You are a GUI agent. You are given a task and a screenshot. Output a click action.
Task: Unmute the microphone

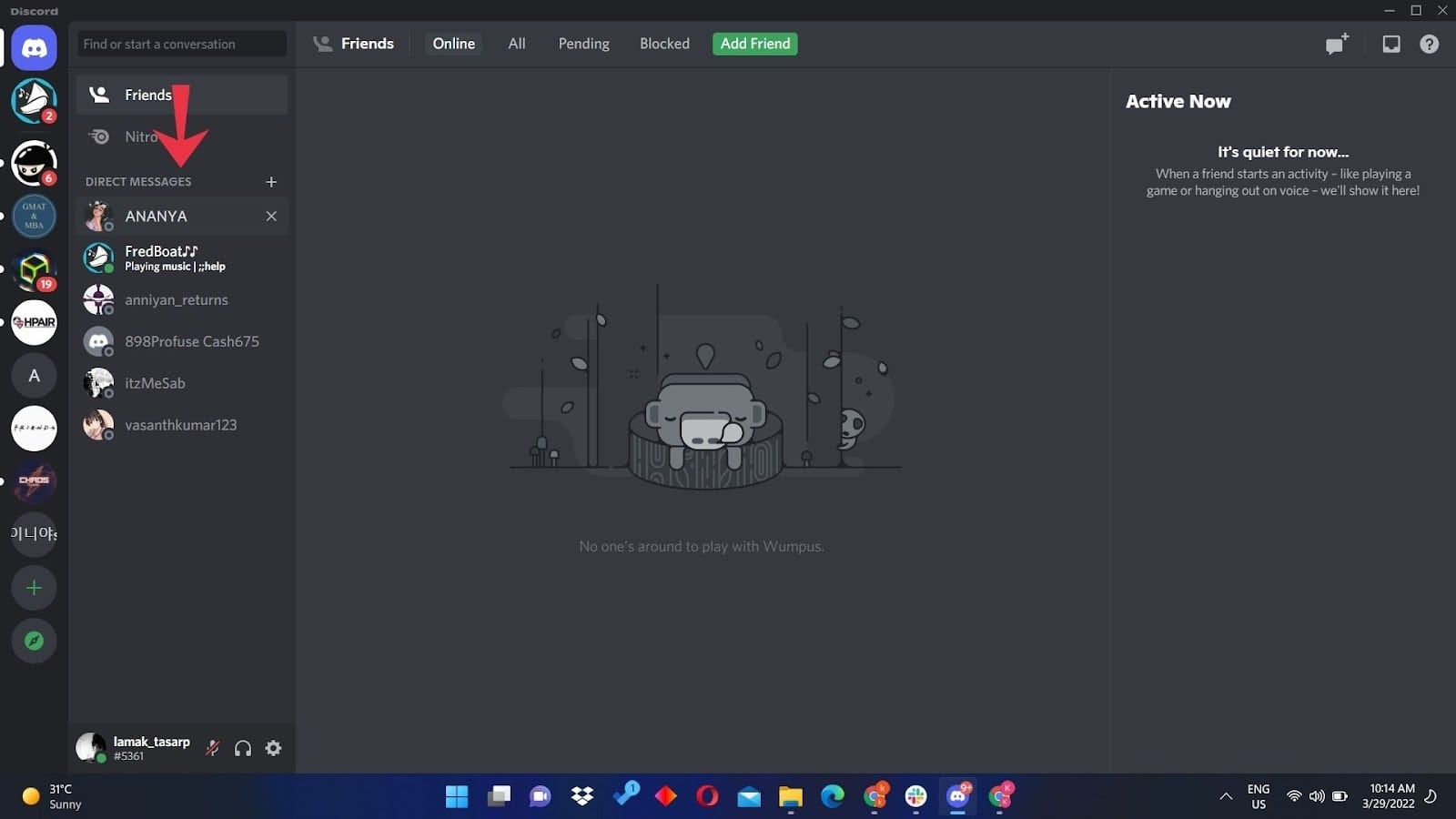pos(212,748)
